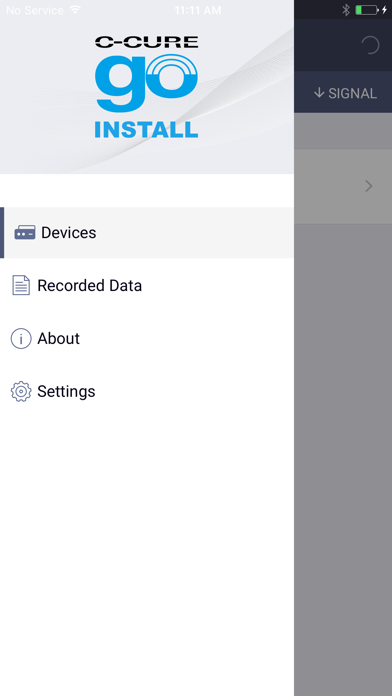
Task: Tap the loading spinner icon at top right
Action: (x=370, y=45)
